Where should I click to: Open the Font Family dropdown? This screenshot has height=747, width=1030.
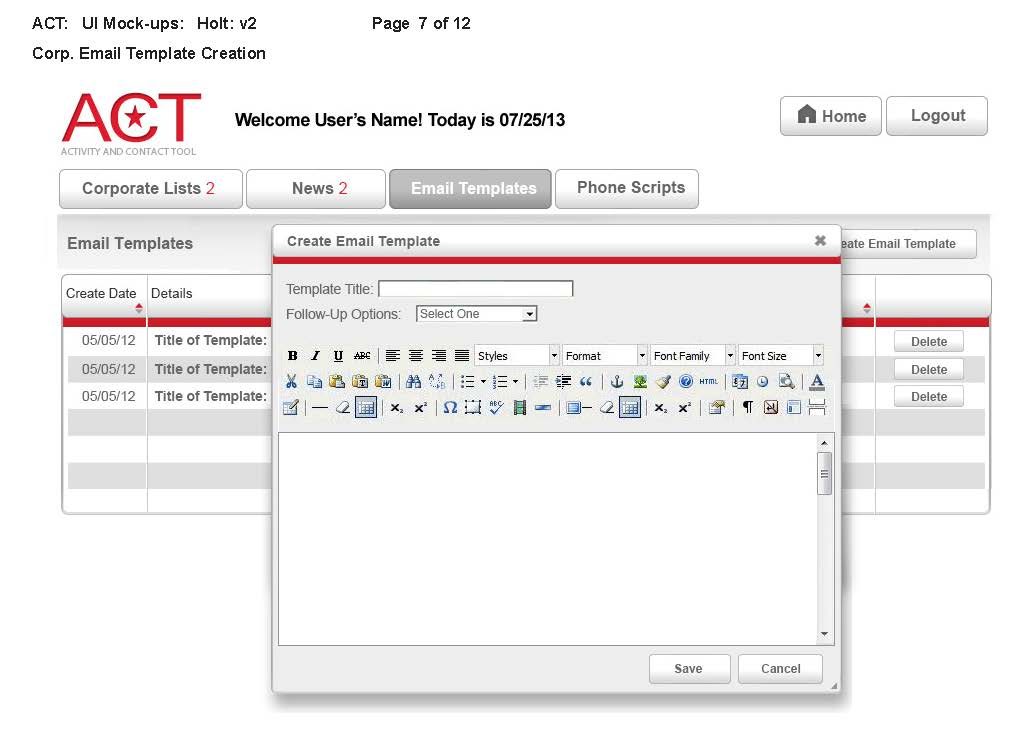[692, 356]
